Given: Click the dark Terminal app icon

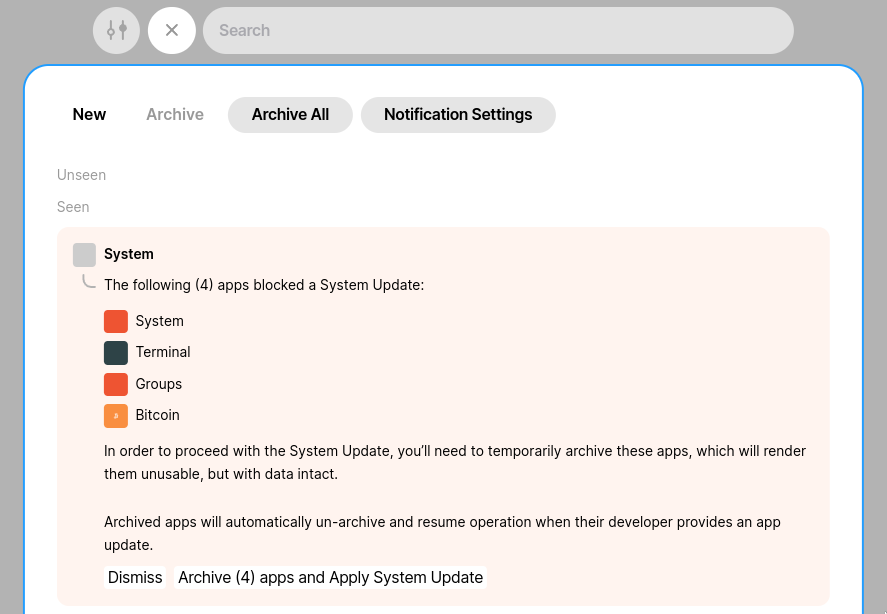Looking at the screenshot, I should 116,352.
